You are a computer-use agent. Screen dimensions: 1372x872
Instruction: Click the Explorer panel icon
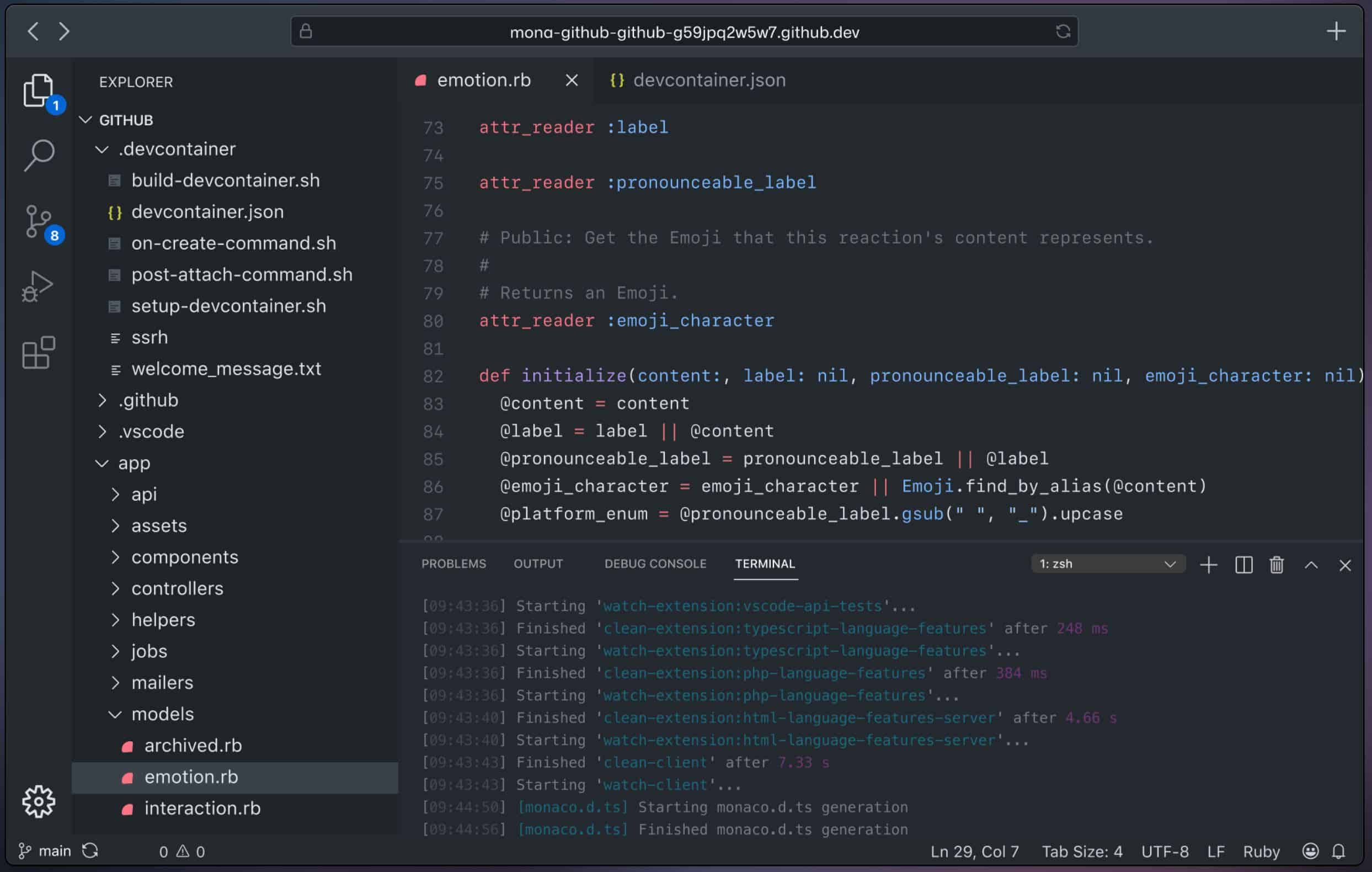pos(38,90)
